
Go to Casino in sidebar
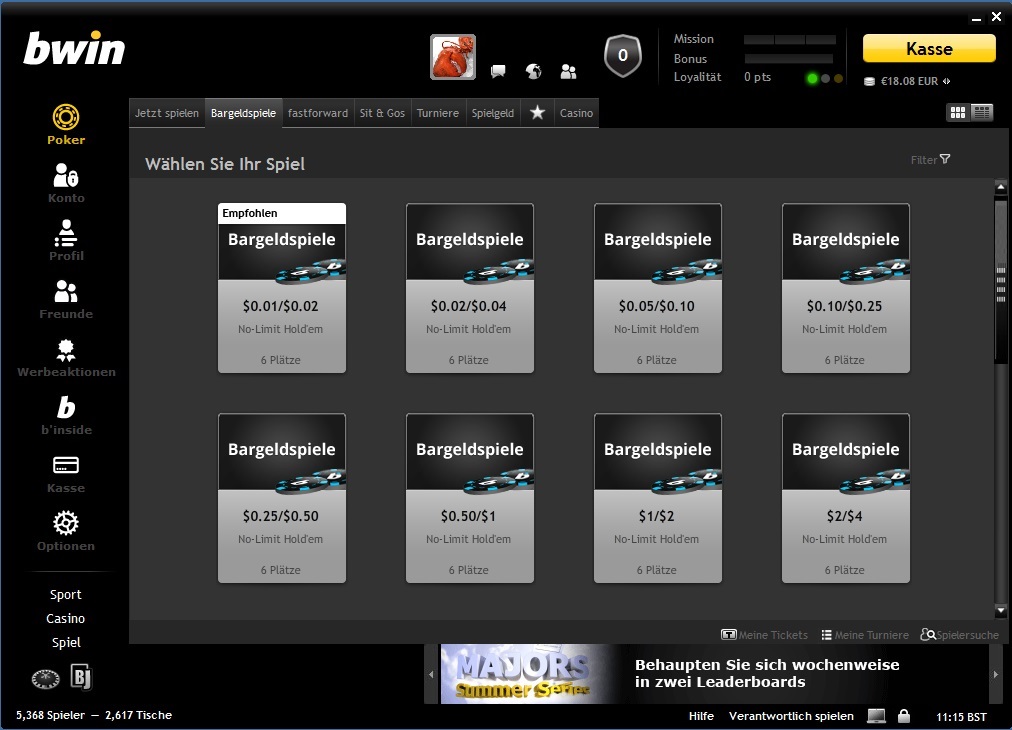point(66,618)
